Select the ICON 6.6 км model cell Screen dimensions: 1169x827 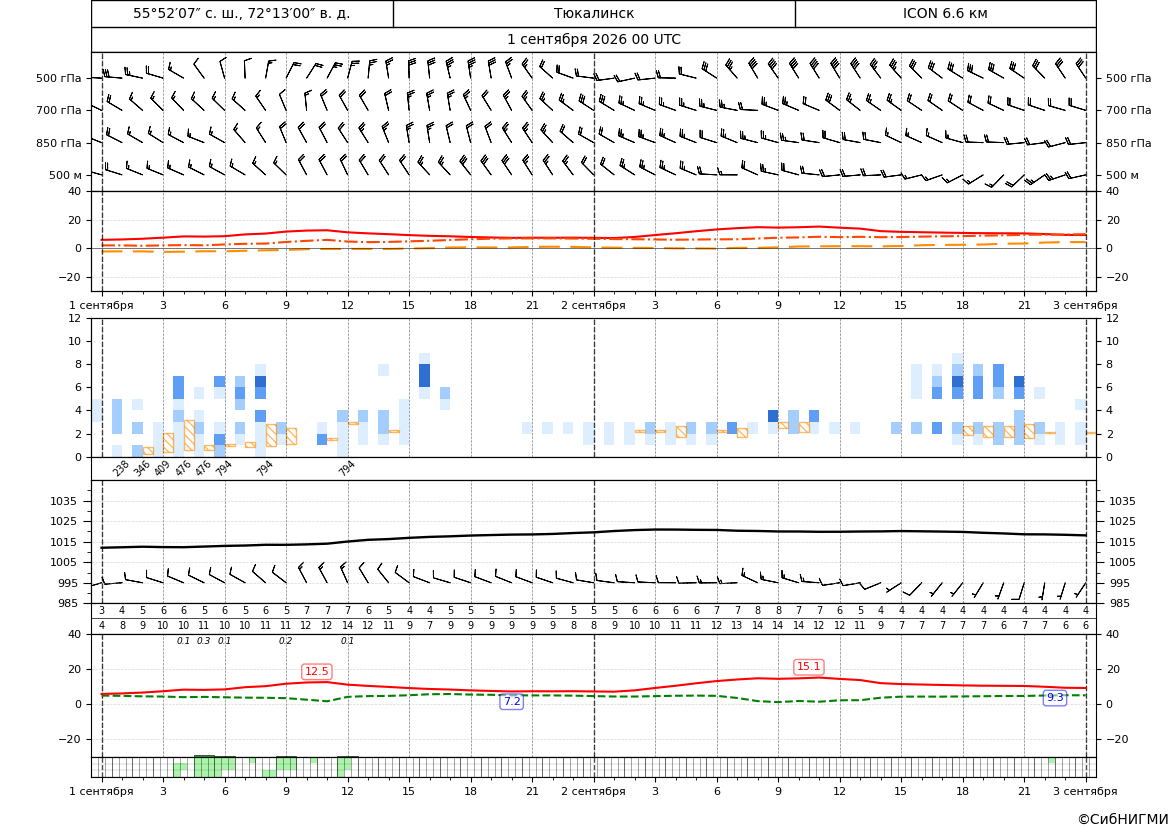click(945, 13)
